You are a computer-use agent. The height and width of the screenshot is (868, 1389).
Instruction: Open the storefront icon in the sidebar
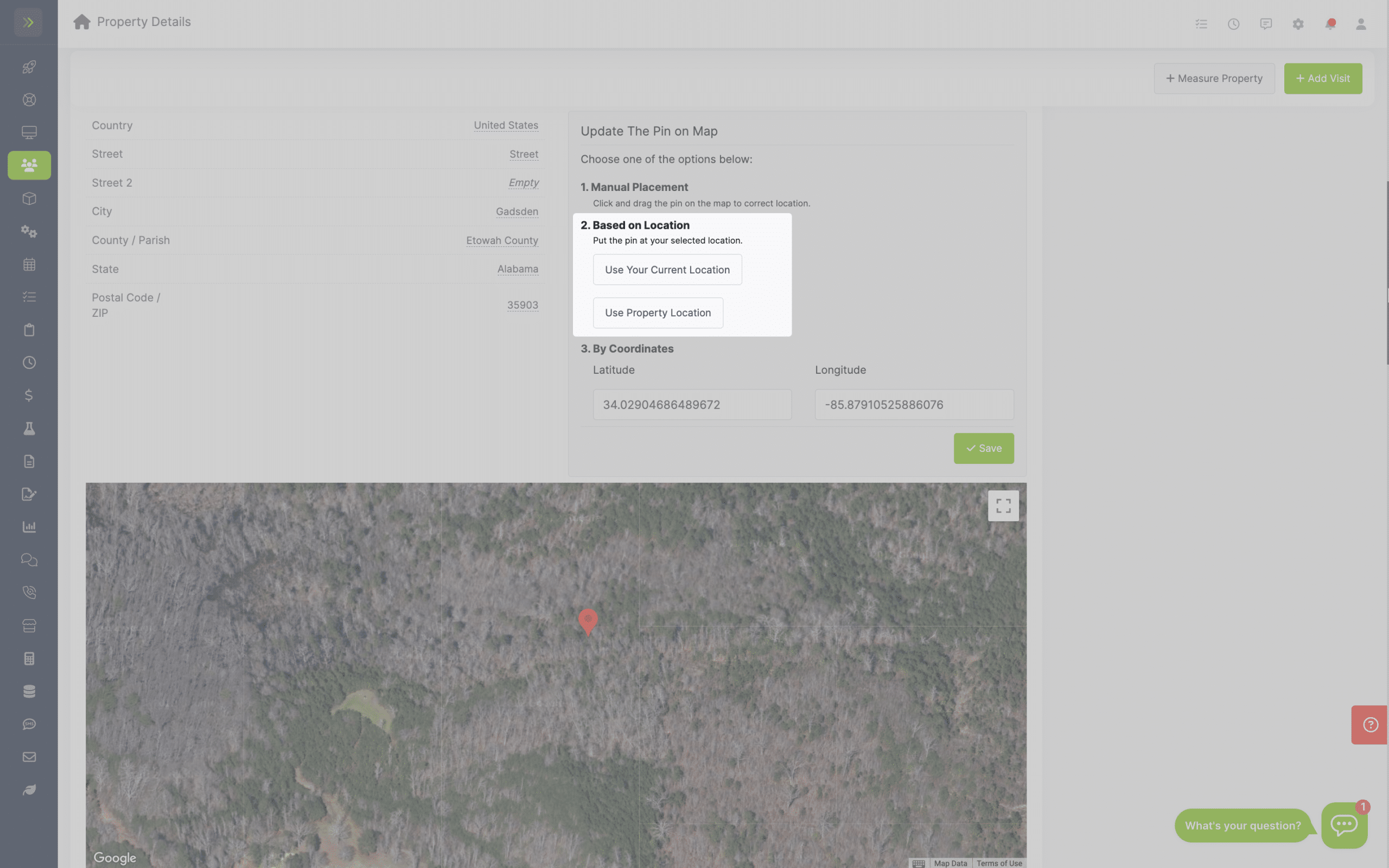pyautogui.click(x=29, y=626)
